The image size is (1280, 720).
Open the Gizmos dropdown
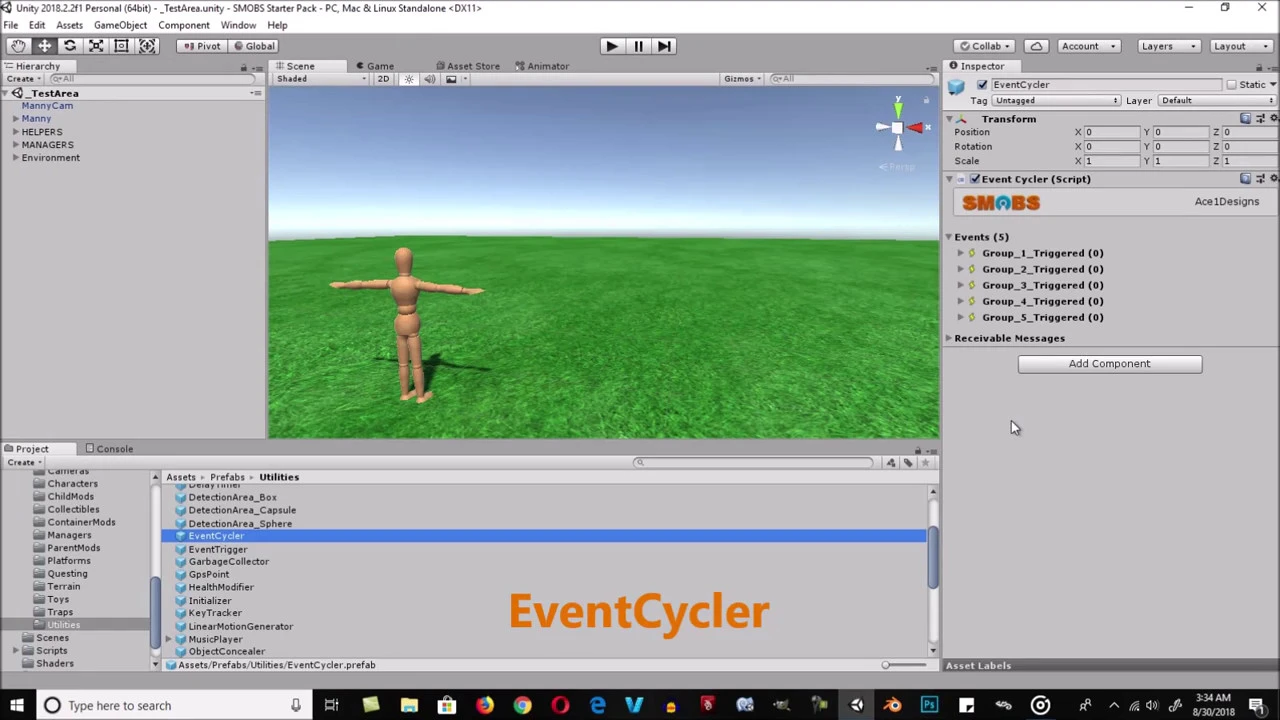pos(743,79)
